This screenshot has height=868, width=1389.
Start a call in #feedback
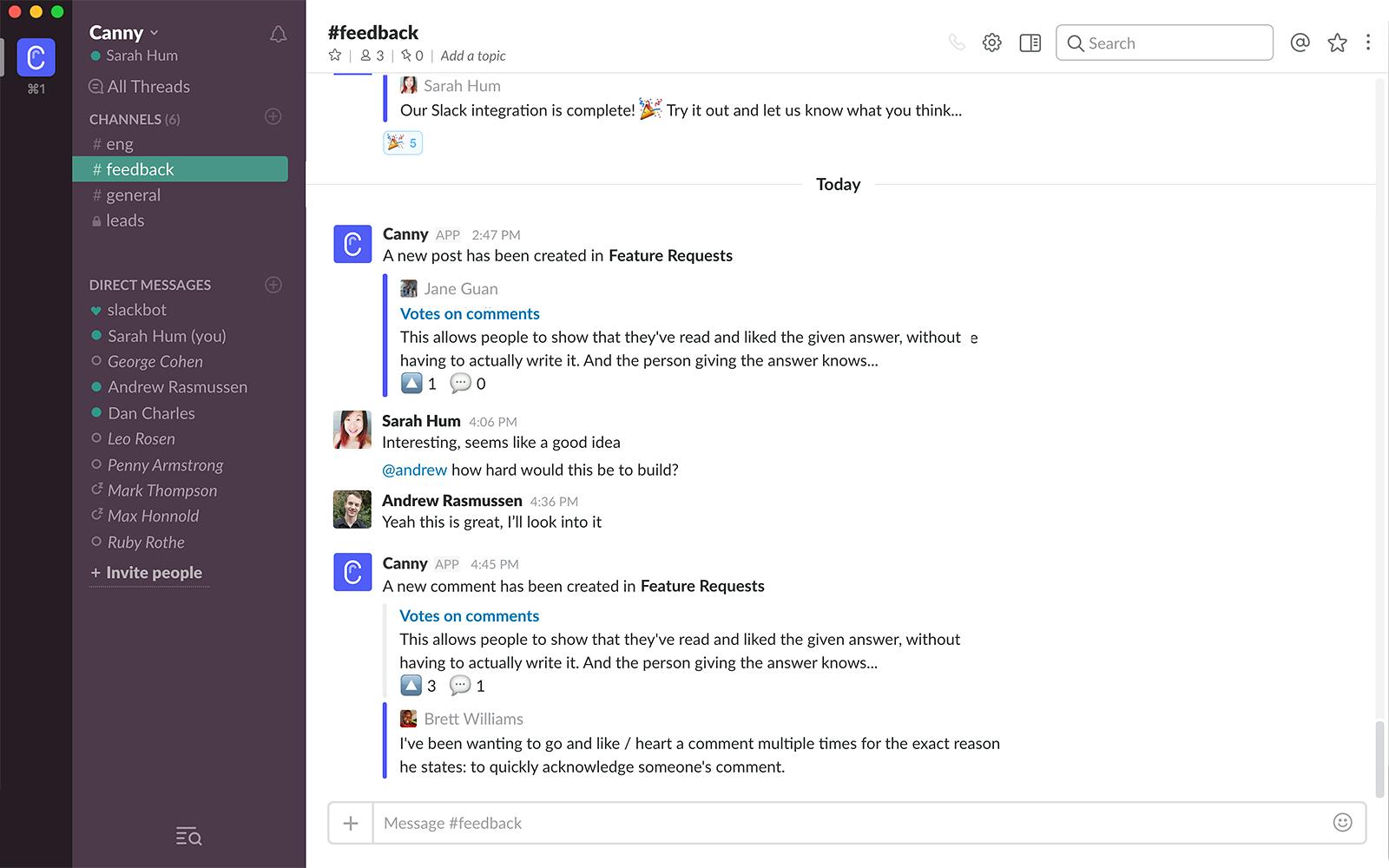[957, 43]
